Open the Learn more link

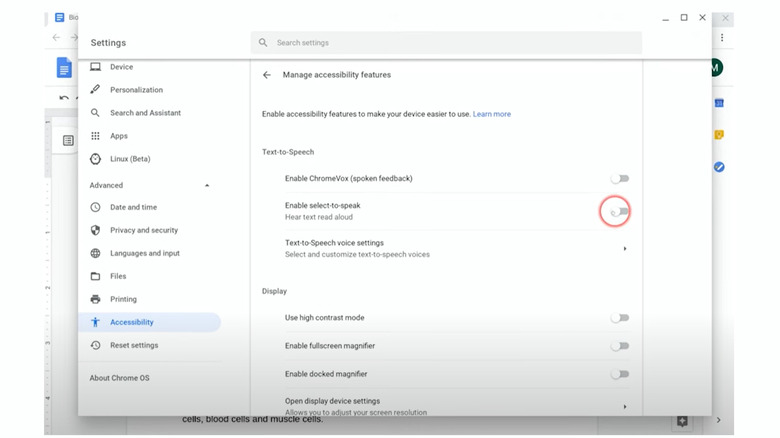coord(491,114)
